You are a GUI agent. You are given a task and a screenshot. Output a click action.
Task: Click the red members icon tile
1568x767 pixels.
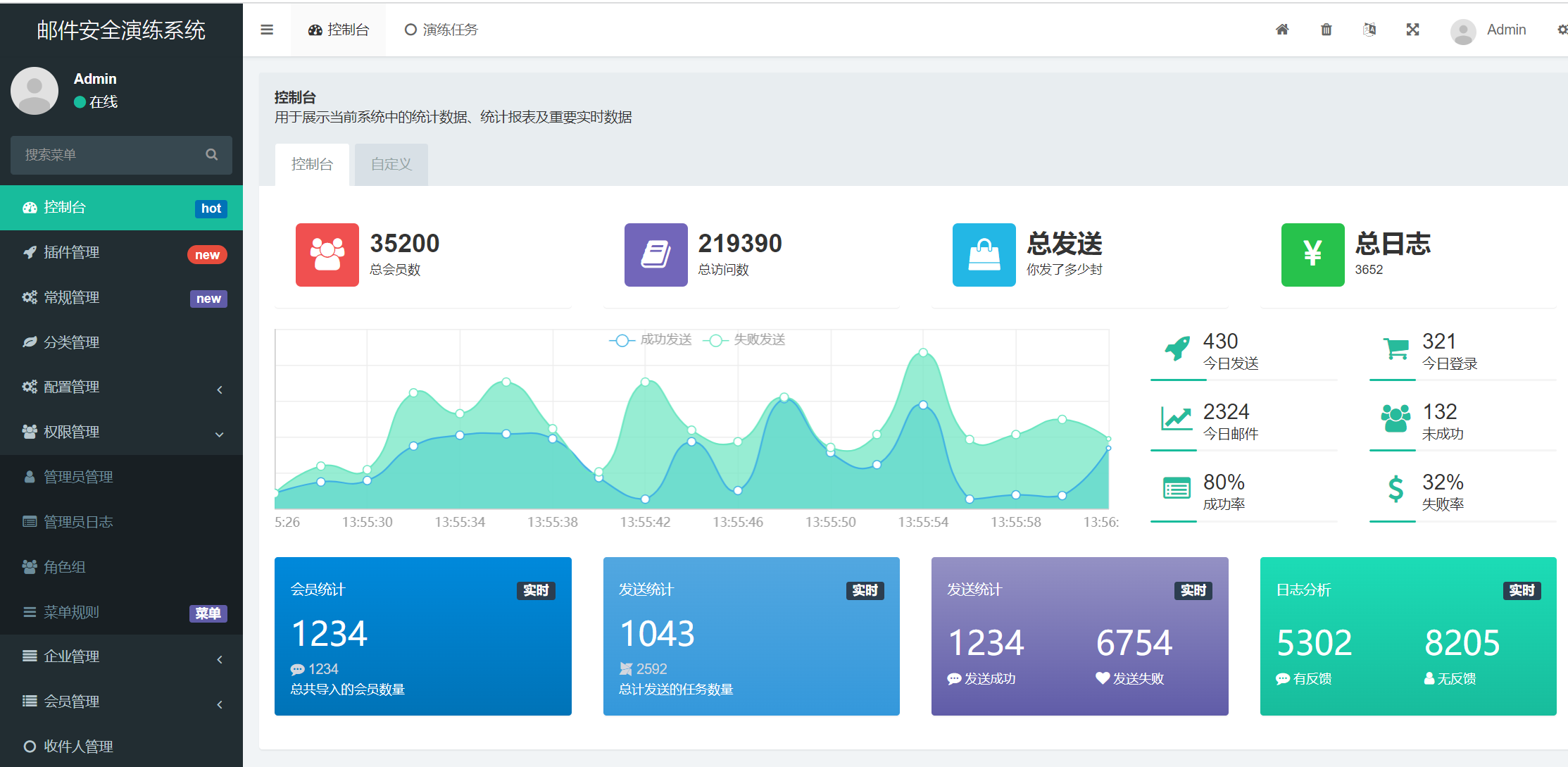327,255
